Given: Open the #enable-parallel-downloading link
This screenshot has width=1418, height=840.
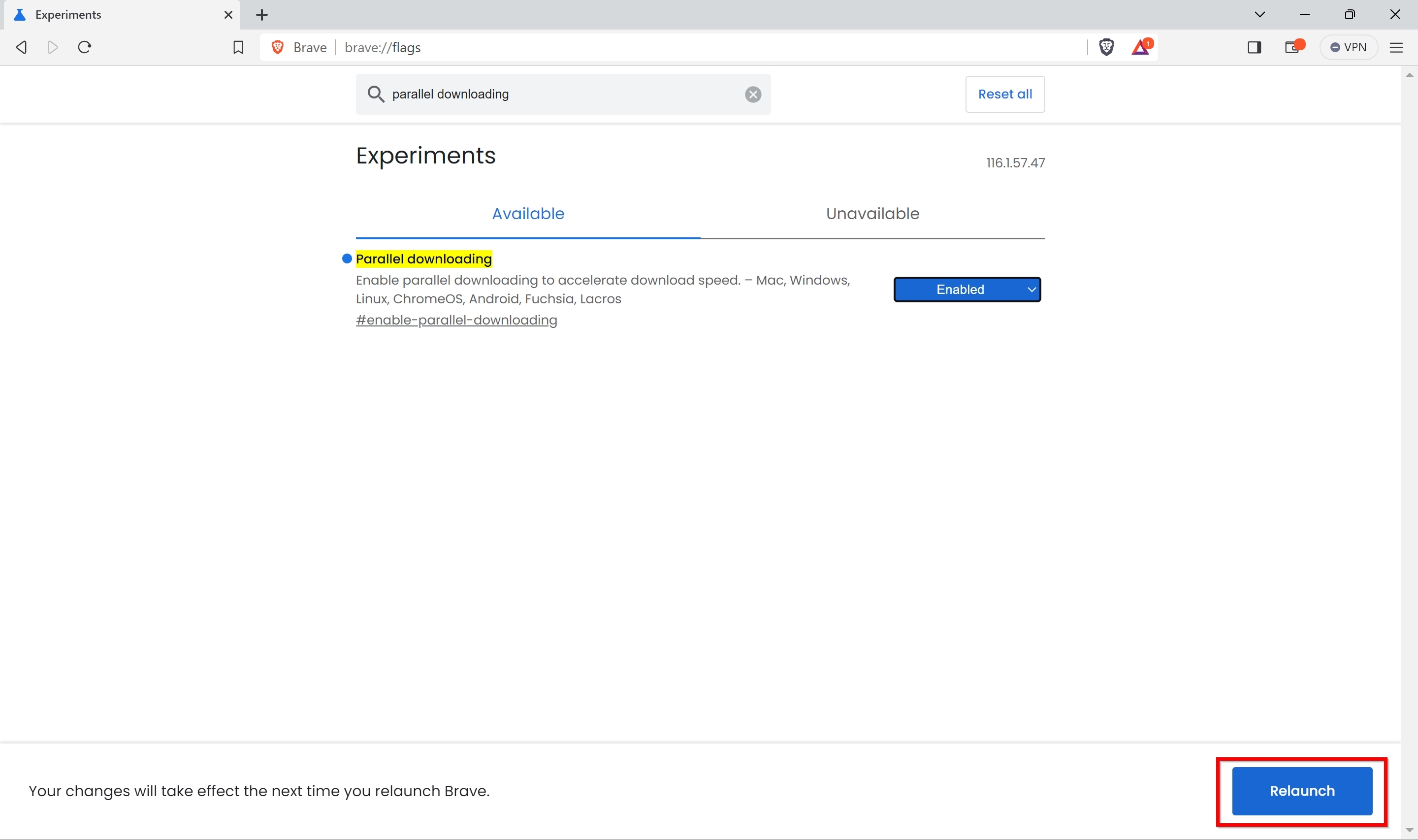Looking at the screenshot, I should coord(456,321).
